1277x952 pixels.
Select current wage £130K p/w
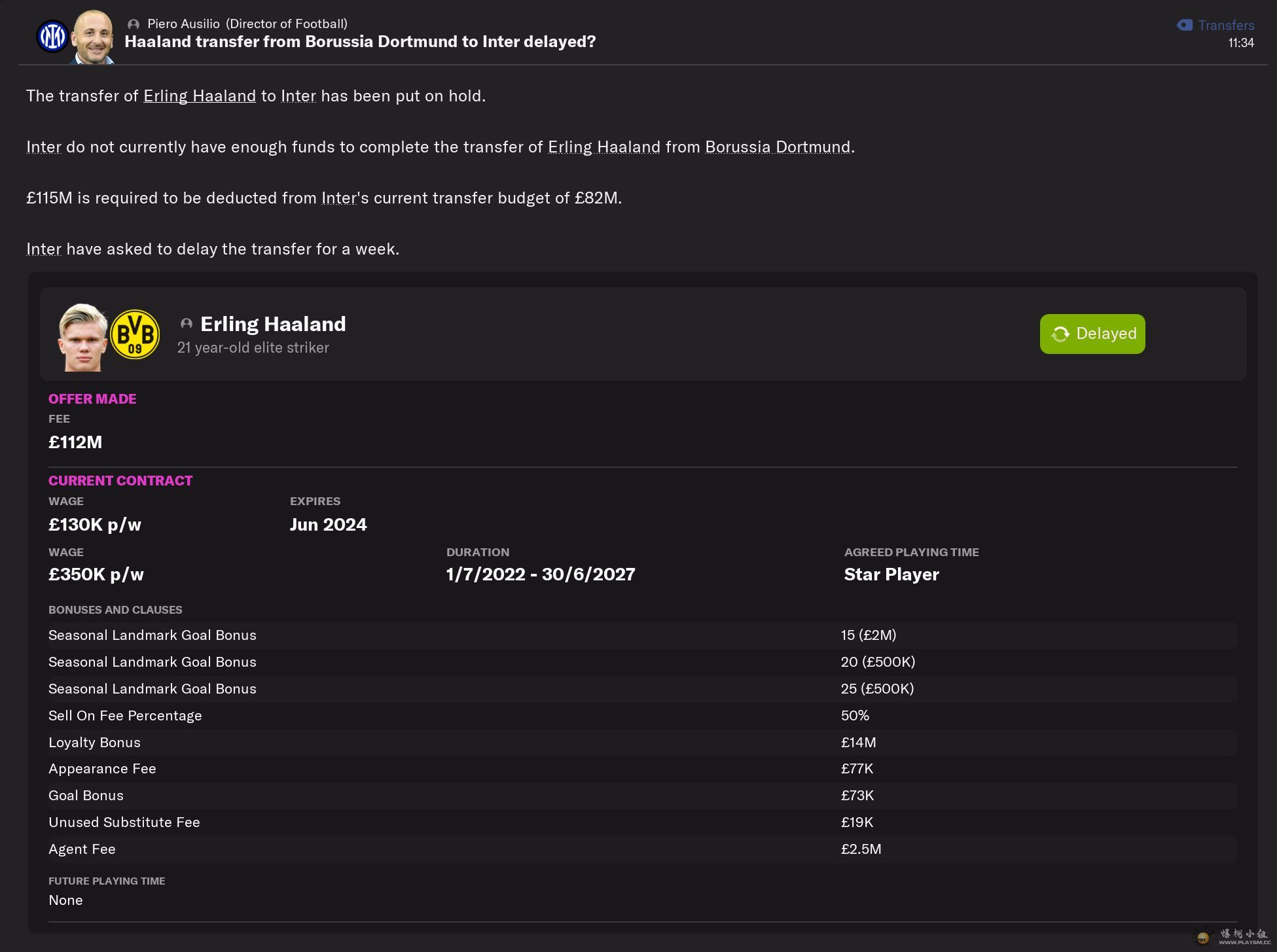95,525
